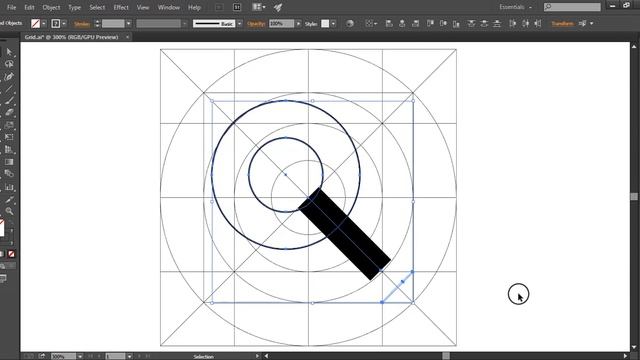Image resolution: width=640 pixels, height=360 pixels.
Task: Select the Zoom magnifier tool
Action: point(9,211)
